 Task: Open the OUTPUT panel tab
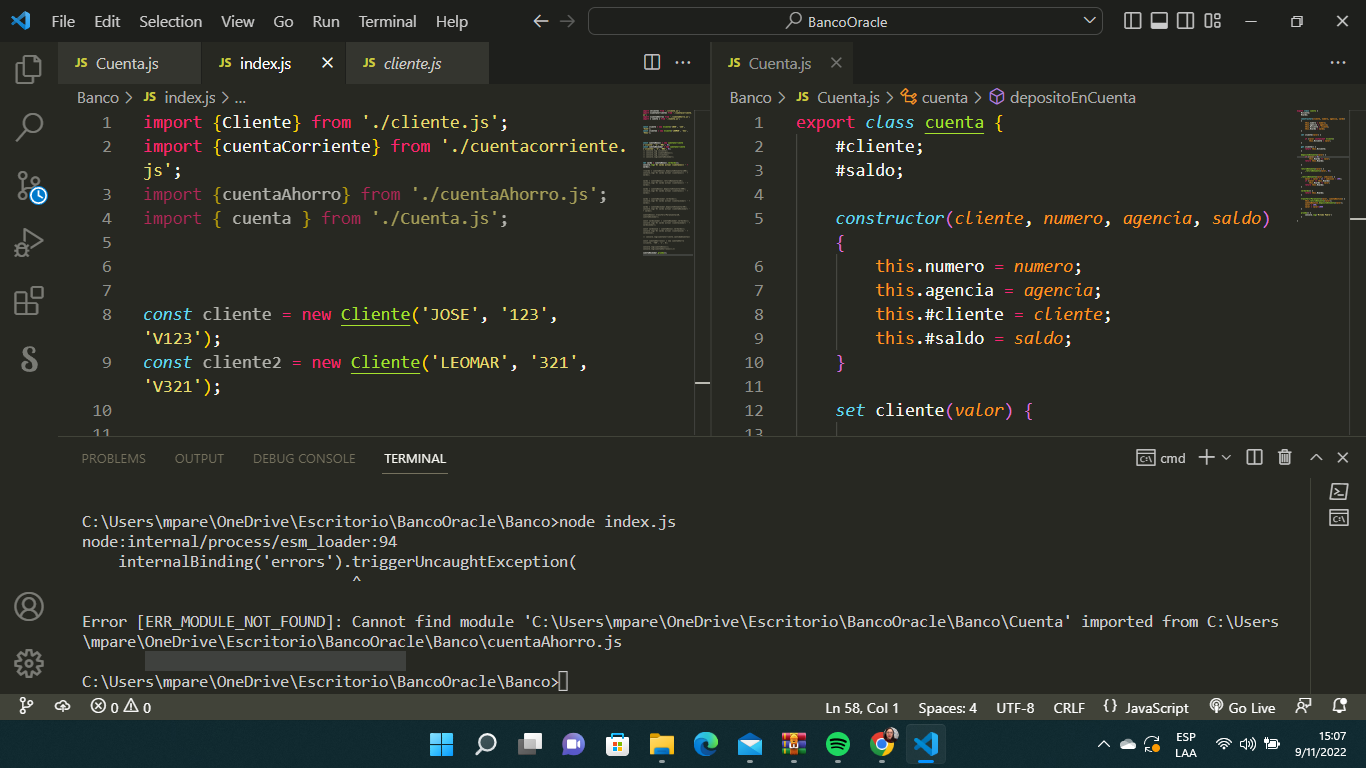(199, 458)
